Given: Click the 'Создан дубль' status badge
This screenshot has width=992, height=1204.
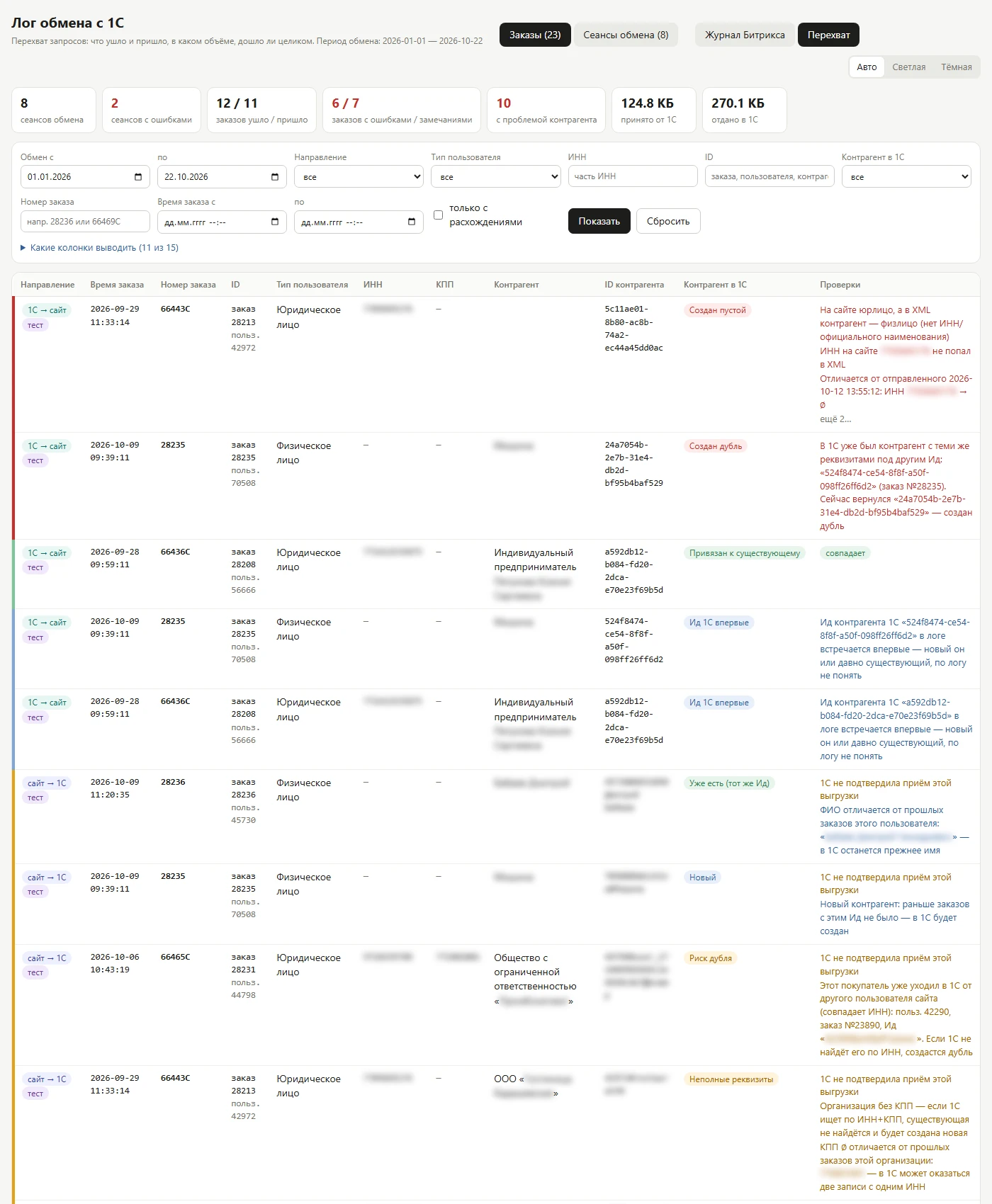Looking at the screenshot, I should (716, 446).
